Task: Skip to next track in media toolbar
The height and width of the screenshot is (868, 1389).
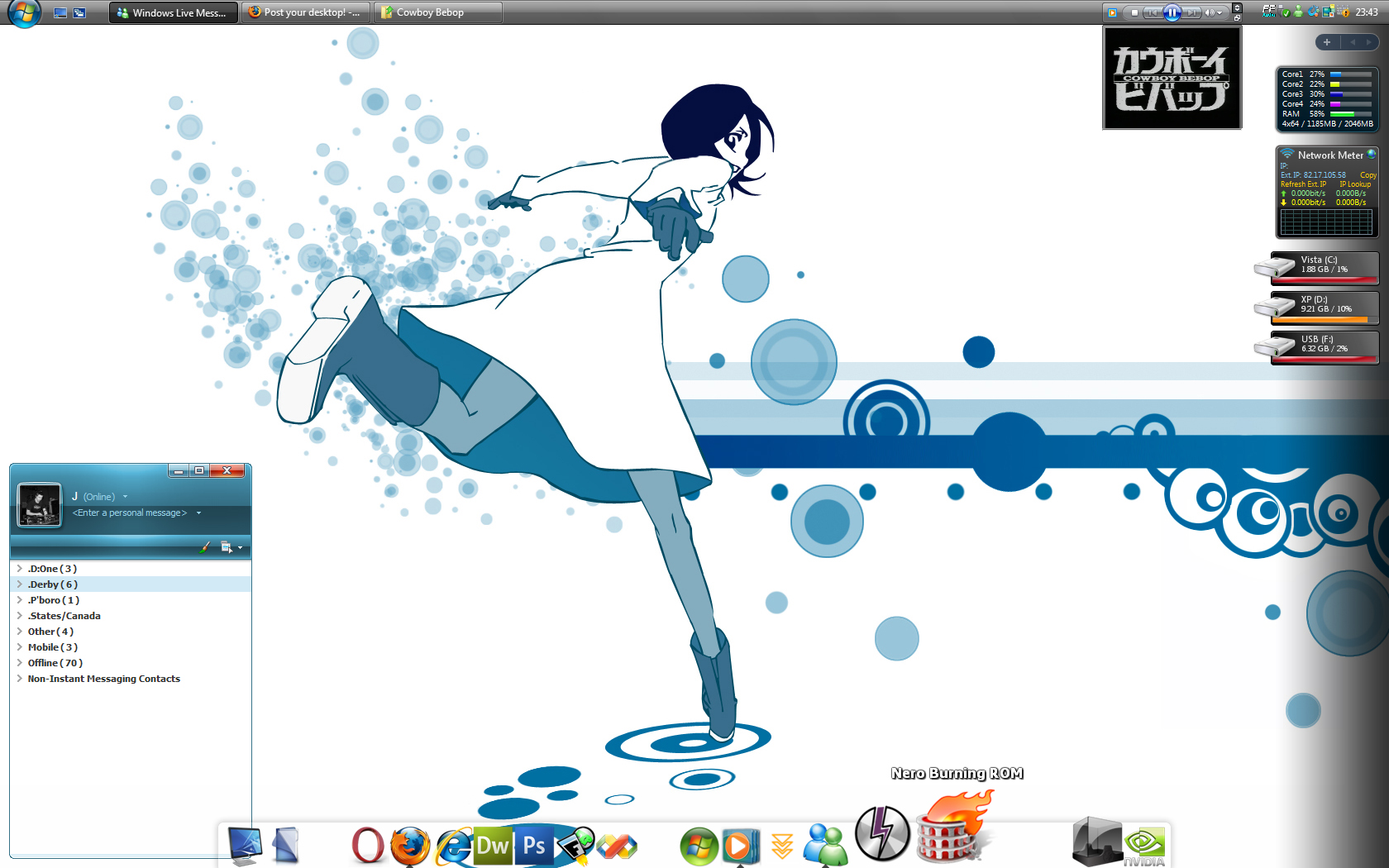Action: coord(1191,12)
